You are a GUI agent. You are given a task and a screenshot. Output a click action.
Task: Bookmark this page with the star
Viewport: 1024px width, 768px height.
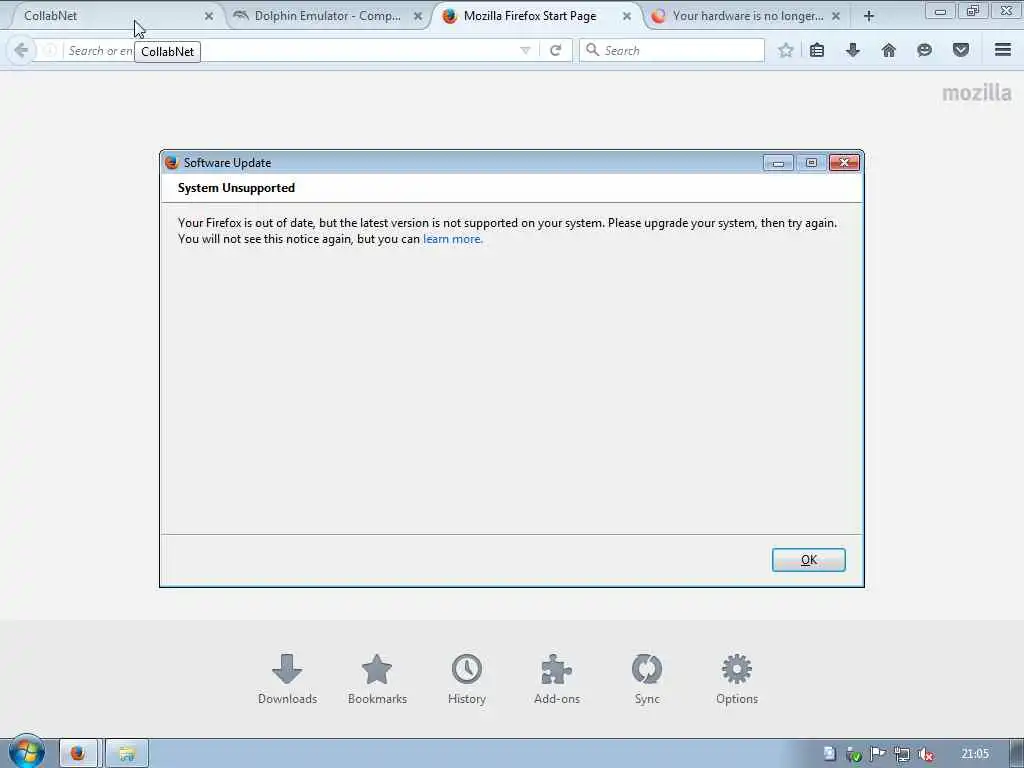[786, 50]
